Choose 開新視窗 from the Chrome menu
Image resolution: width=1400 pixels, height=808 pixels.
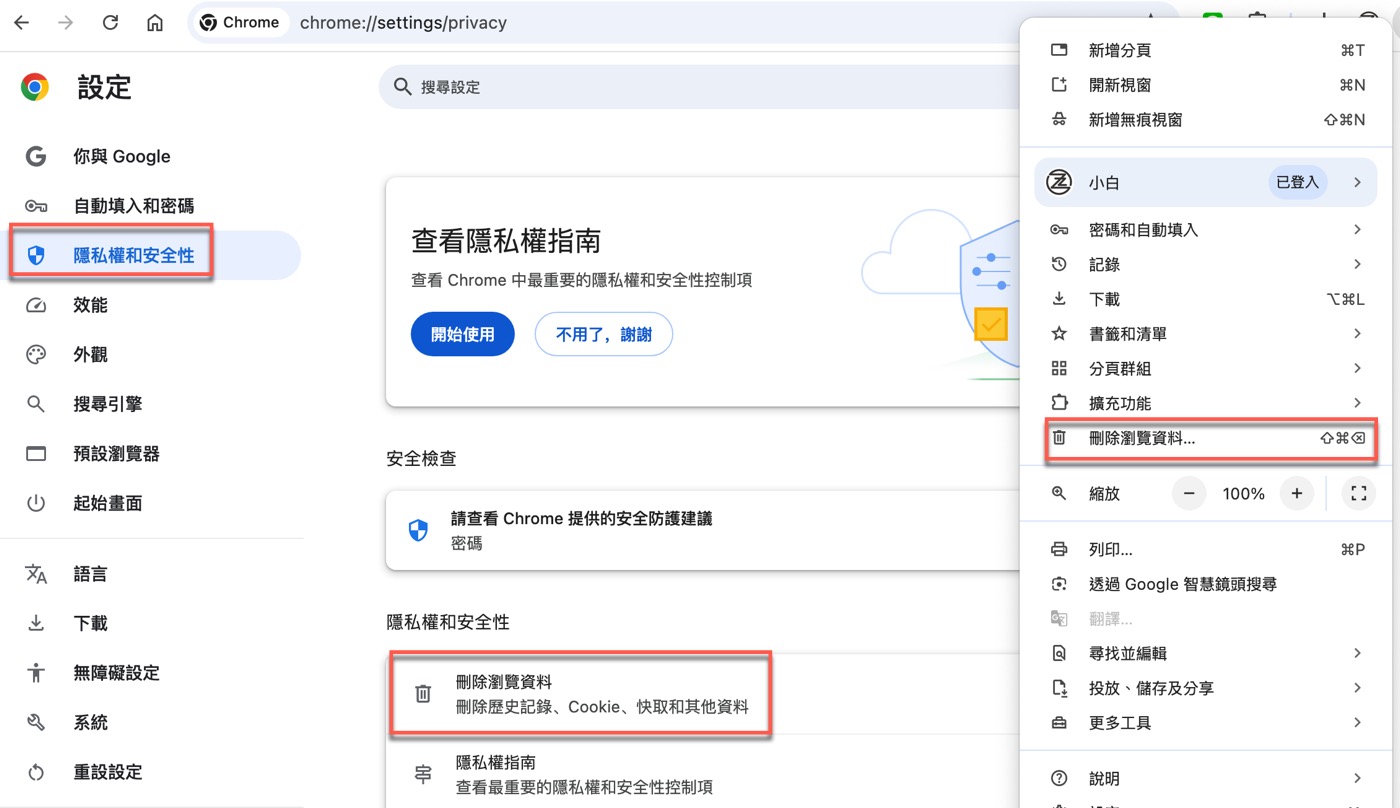click(x=1207, y=85)
